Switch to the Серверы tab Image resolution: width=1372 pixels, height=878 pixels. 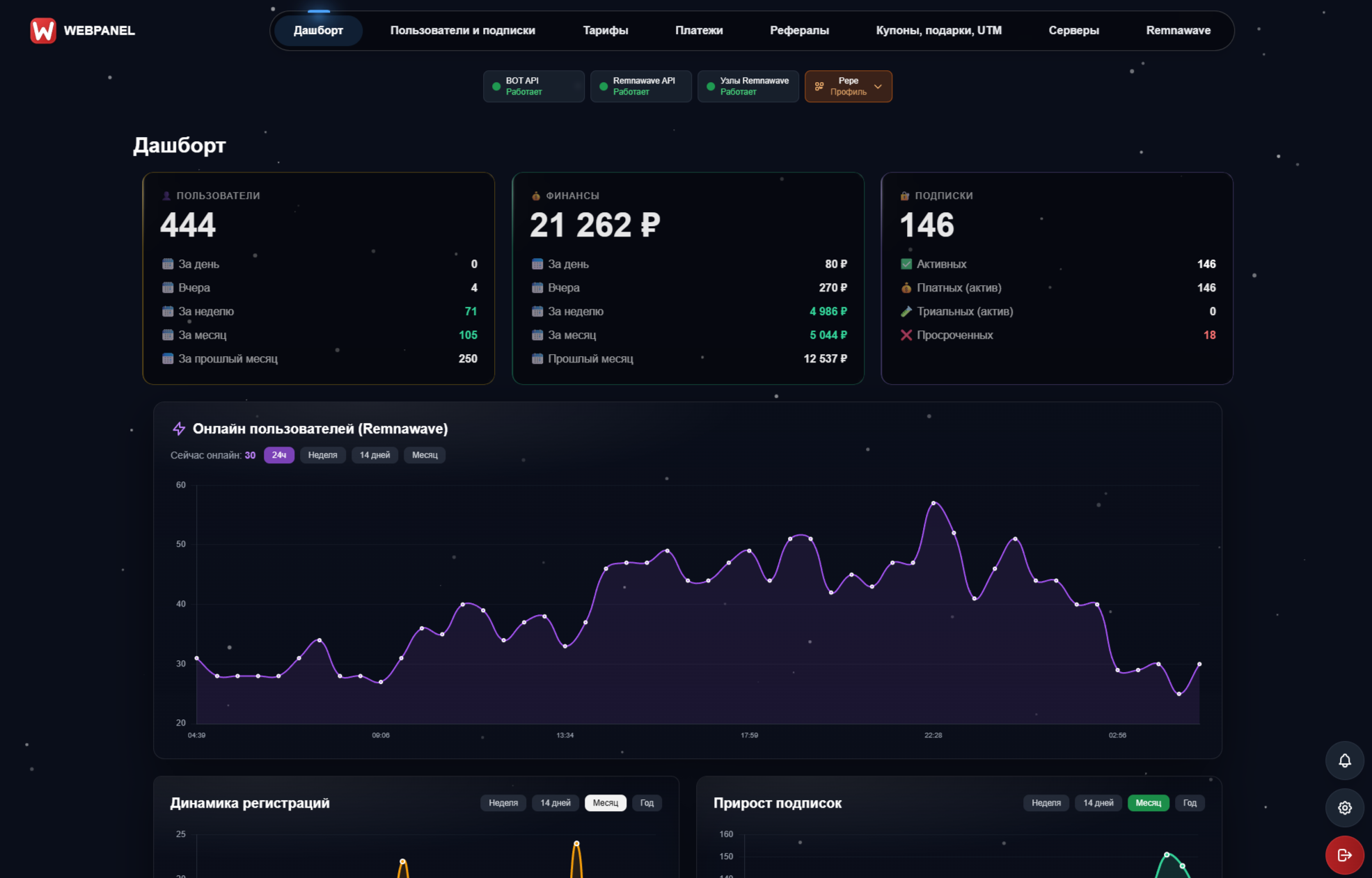pyautogui.click(x=1073, y=31)
